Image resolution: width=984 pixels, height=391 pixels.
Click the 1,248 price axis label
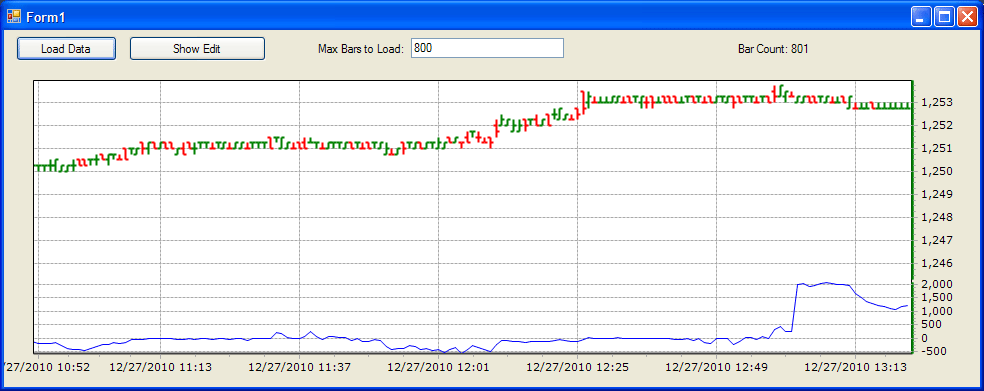click(936, 218)
